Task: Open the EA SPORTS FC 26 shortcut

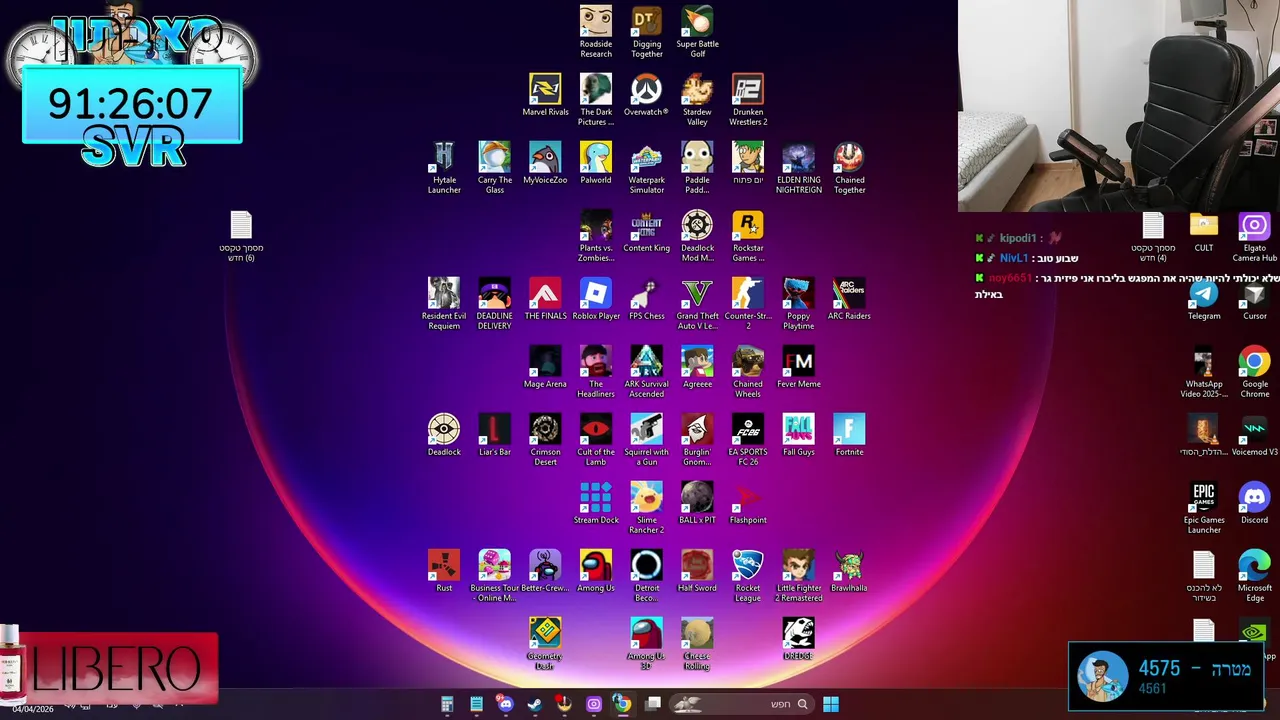Action: tap(748, 440)
